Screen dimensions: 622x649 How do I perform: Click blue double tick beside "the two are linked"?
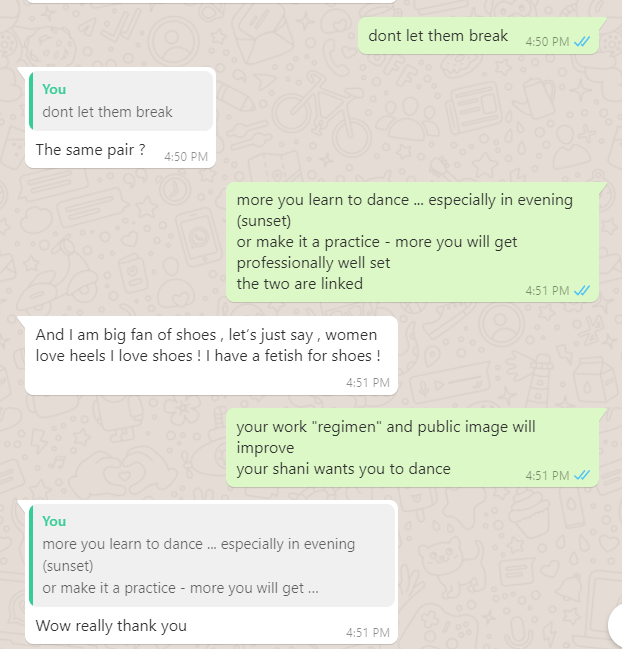[582, 291]
